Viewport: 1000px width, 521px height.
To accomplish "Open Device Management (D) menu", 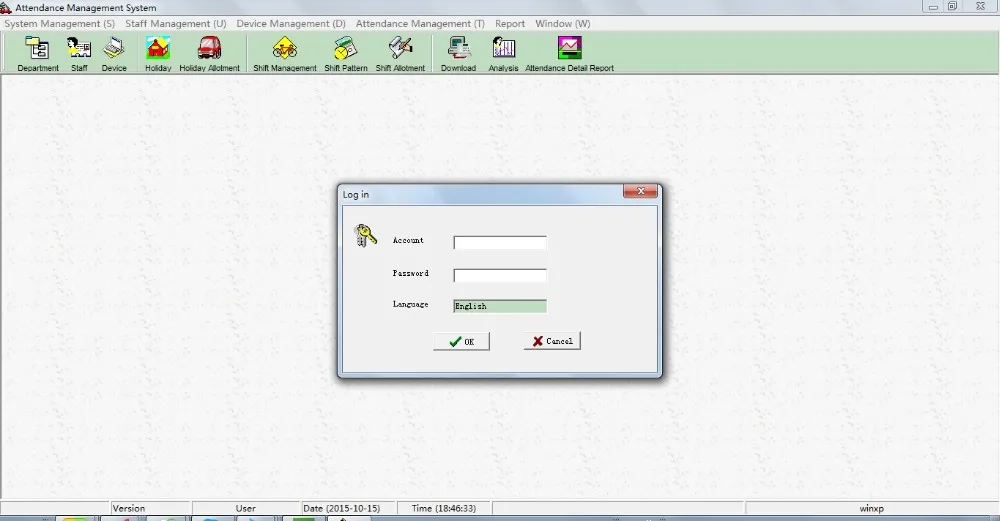I will pyautogui.click(x=291, y=24).
